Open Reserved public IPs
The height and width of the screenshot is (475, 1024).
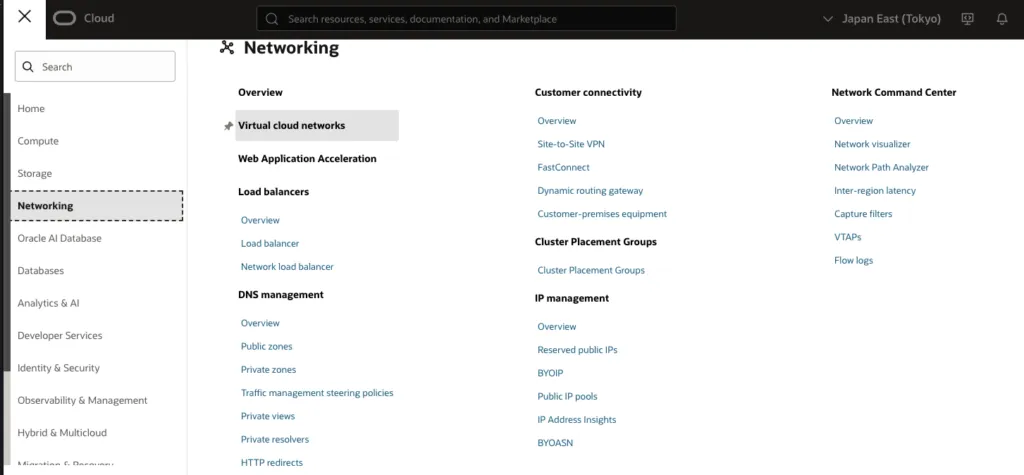(577, 350)
